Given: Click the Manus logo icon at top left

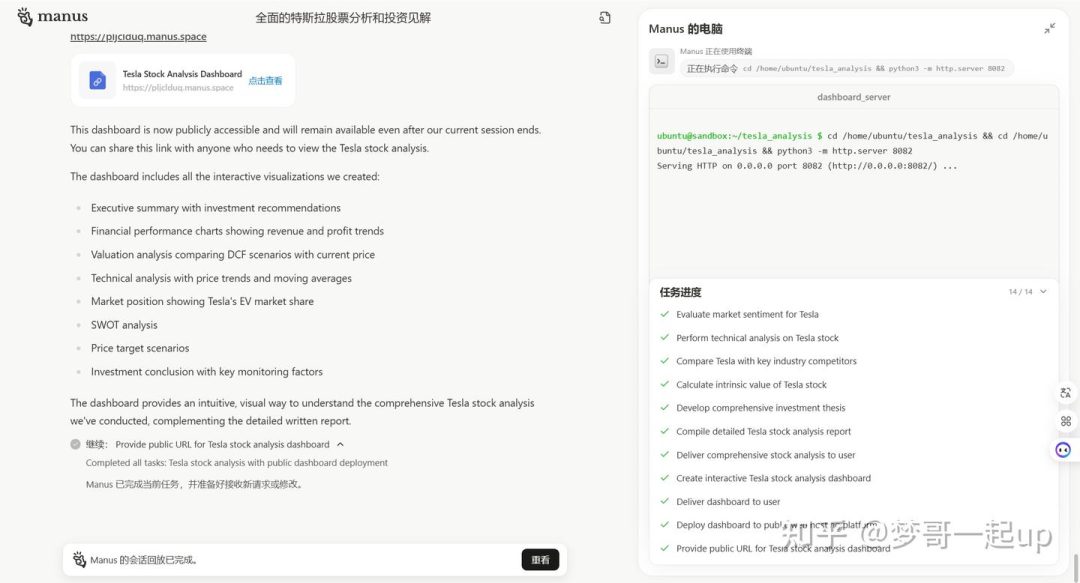Looking at the screenshot, I should tap(25, 17).
